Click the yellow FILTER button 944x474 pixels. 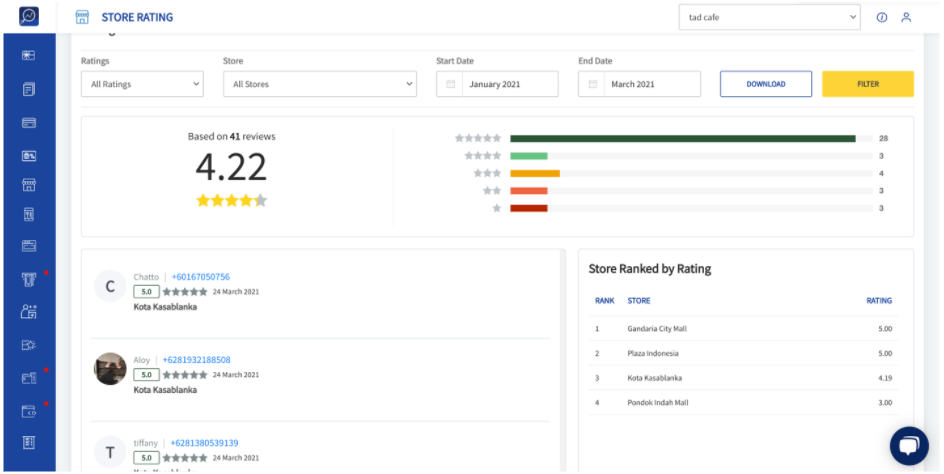(868, 84)
